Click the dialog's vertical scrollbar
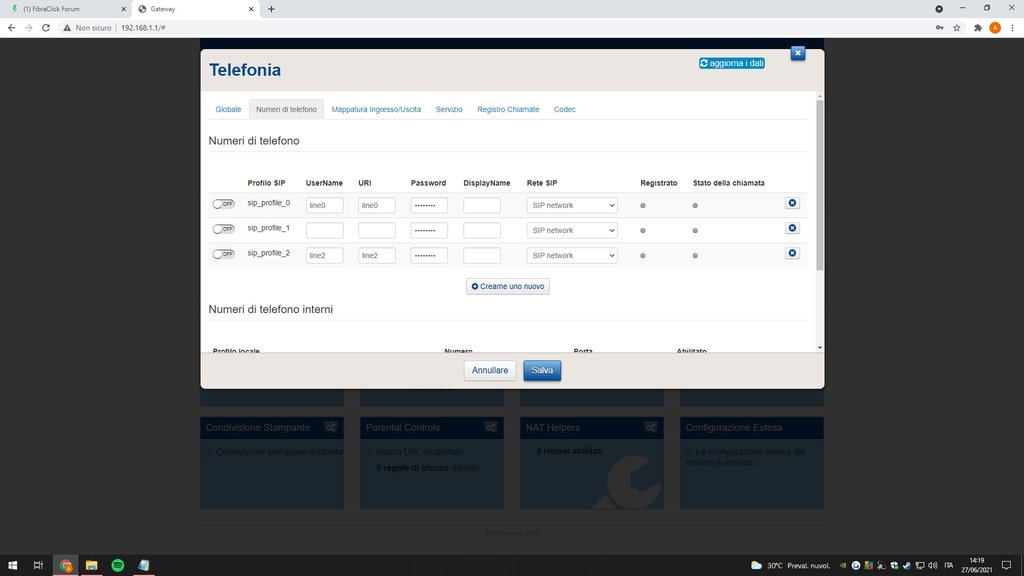 [x=820, y=185]
